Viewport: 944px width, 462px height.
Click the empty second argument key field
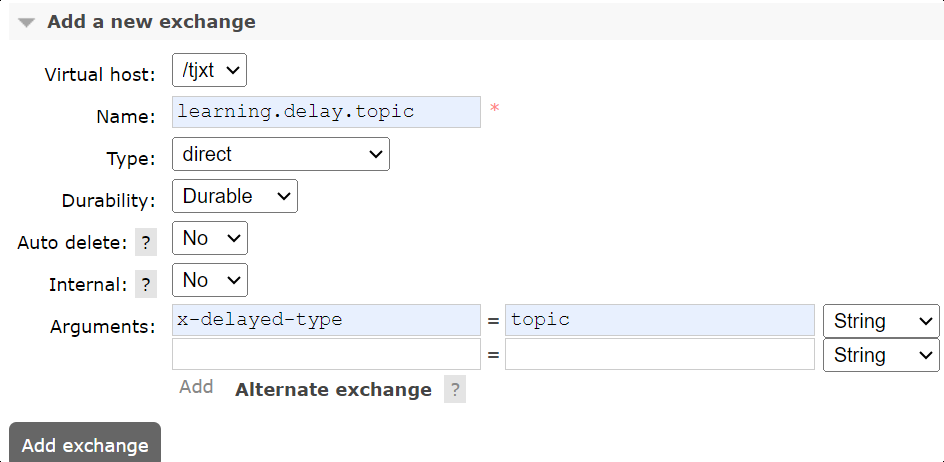(x=326, y=355)
